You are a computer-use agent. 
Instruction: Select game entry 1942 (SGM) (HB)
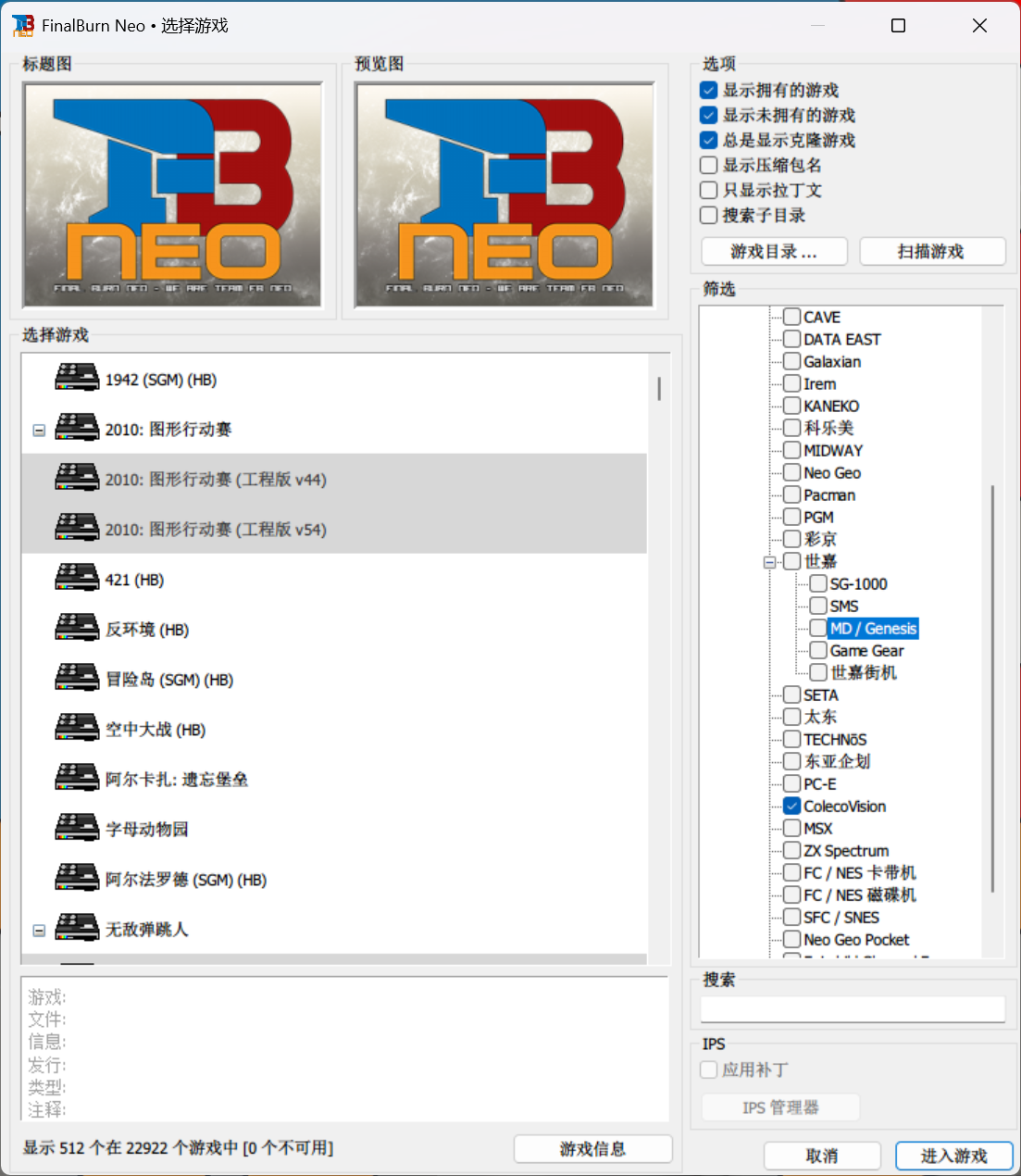pos(161,380)
